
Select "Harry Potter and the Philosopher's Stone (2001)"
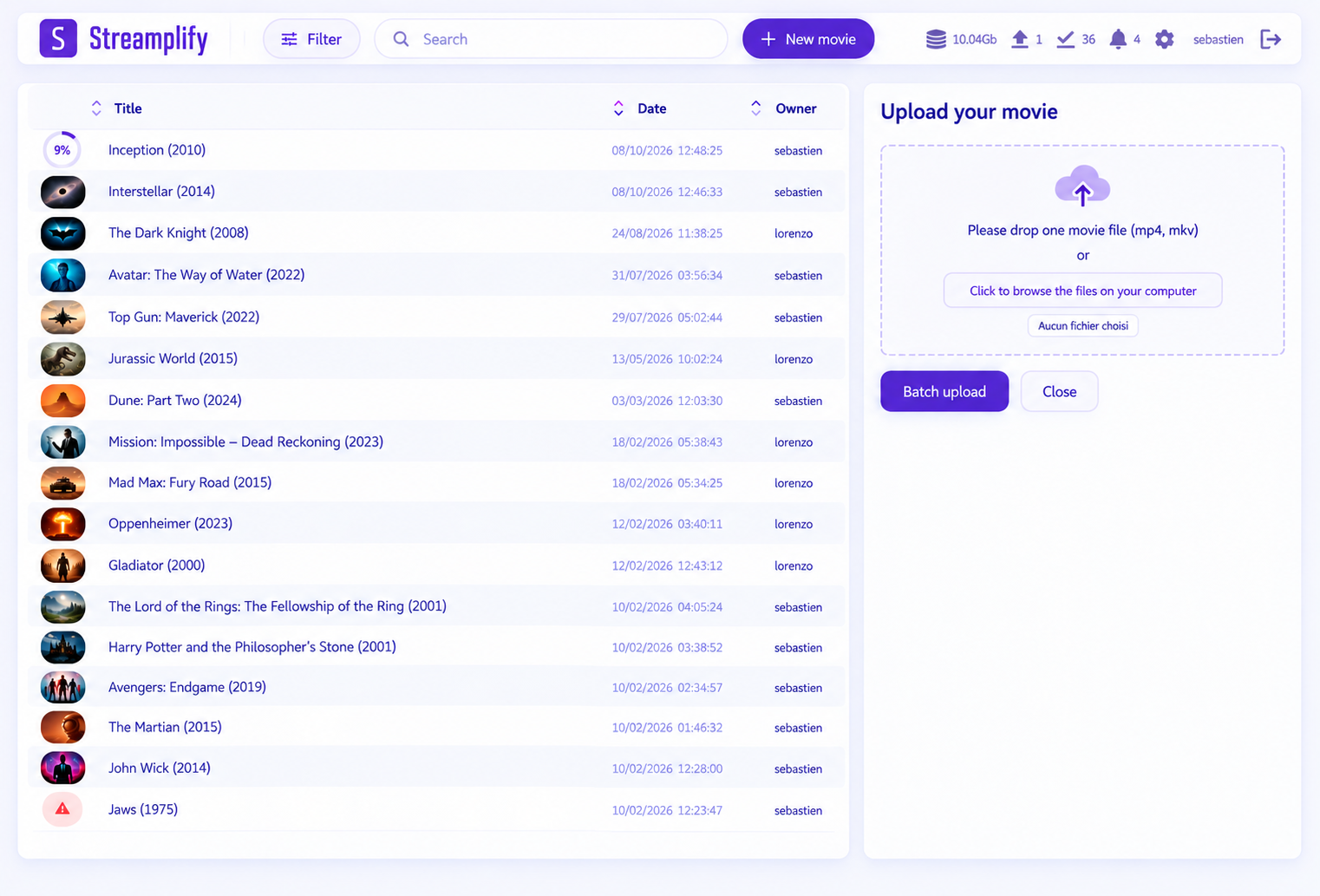[x=252, y=646]
